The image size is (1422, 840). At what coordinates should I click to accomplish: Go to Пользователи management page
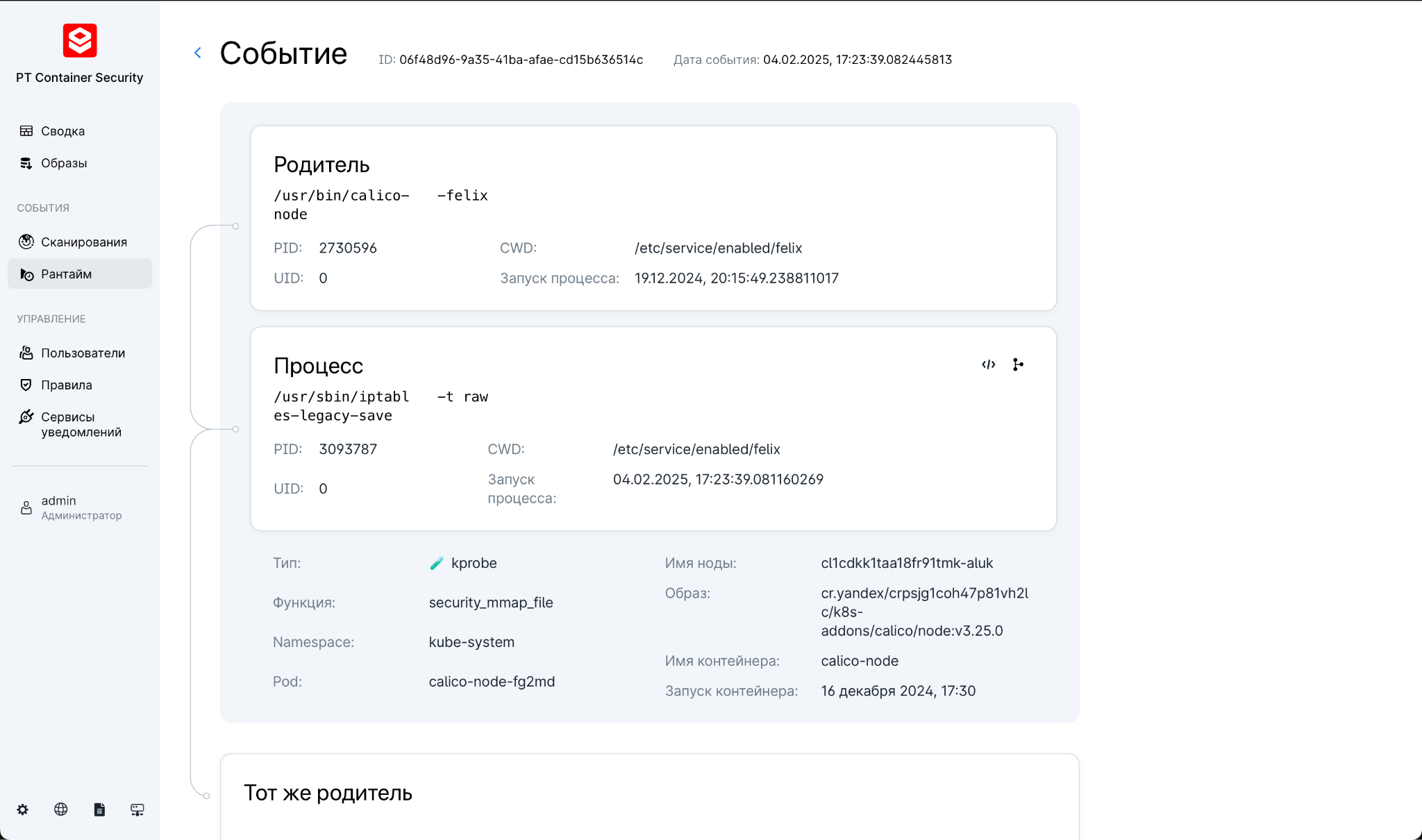83,353
